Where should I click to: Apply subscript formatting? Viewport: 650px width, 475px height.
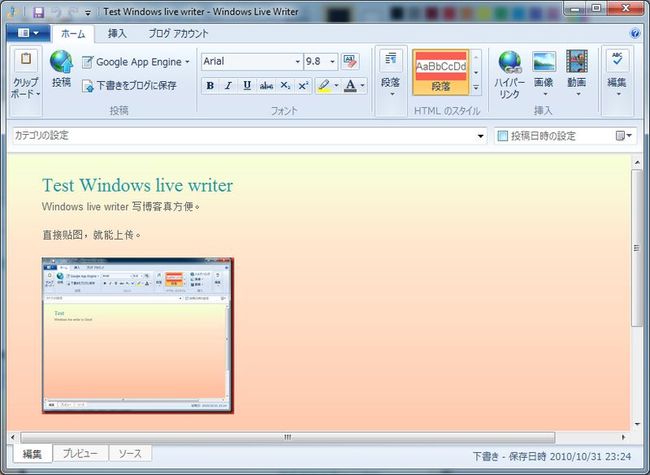pyautogui.click(x=285, y=86)
